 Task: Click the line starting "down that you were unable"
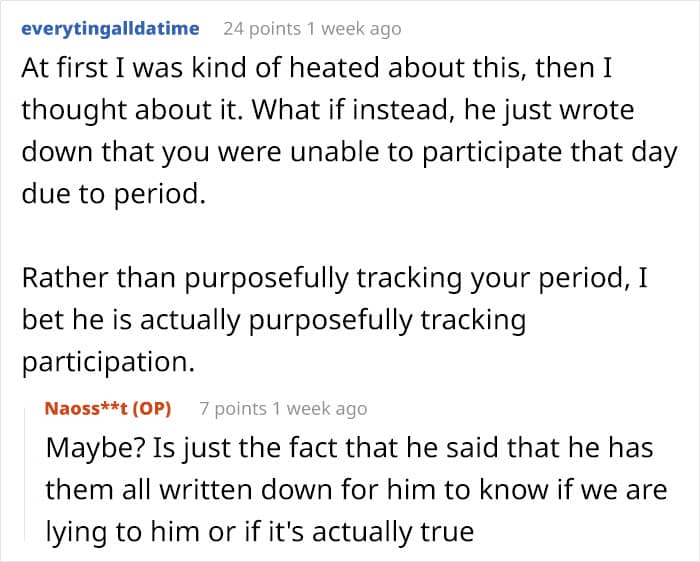[350, 151]
